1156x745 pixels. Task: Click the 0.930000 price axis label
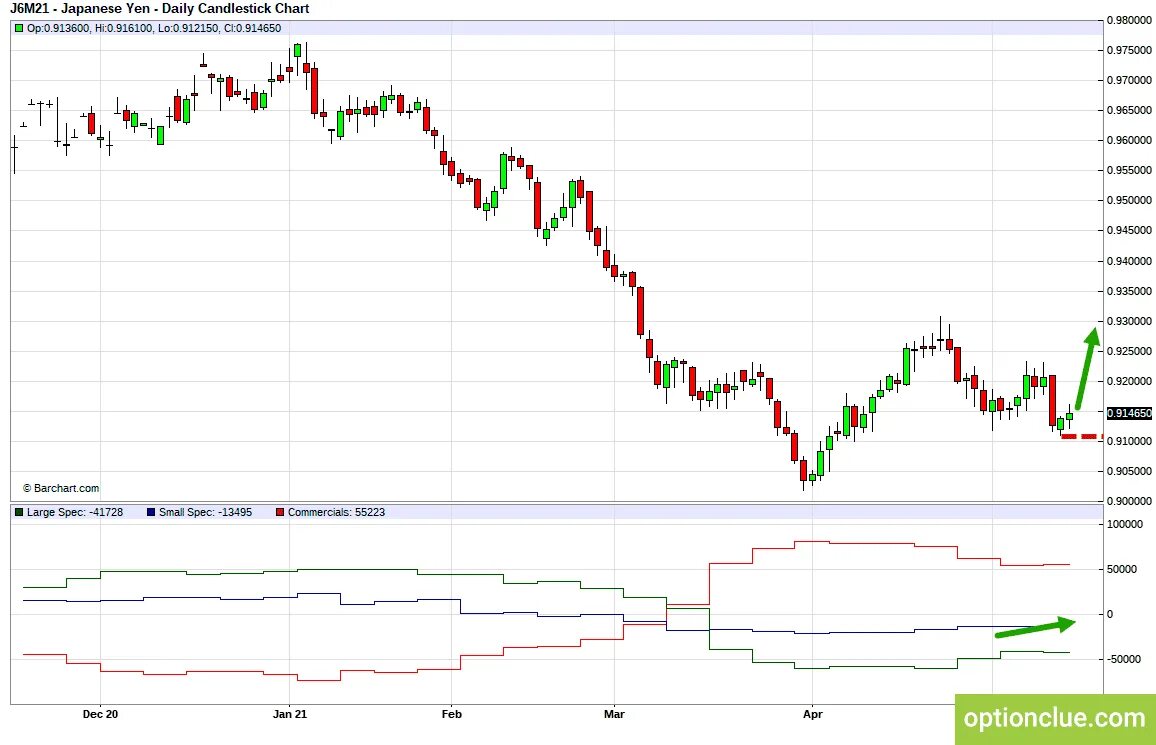click(x=1129, y=321)
